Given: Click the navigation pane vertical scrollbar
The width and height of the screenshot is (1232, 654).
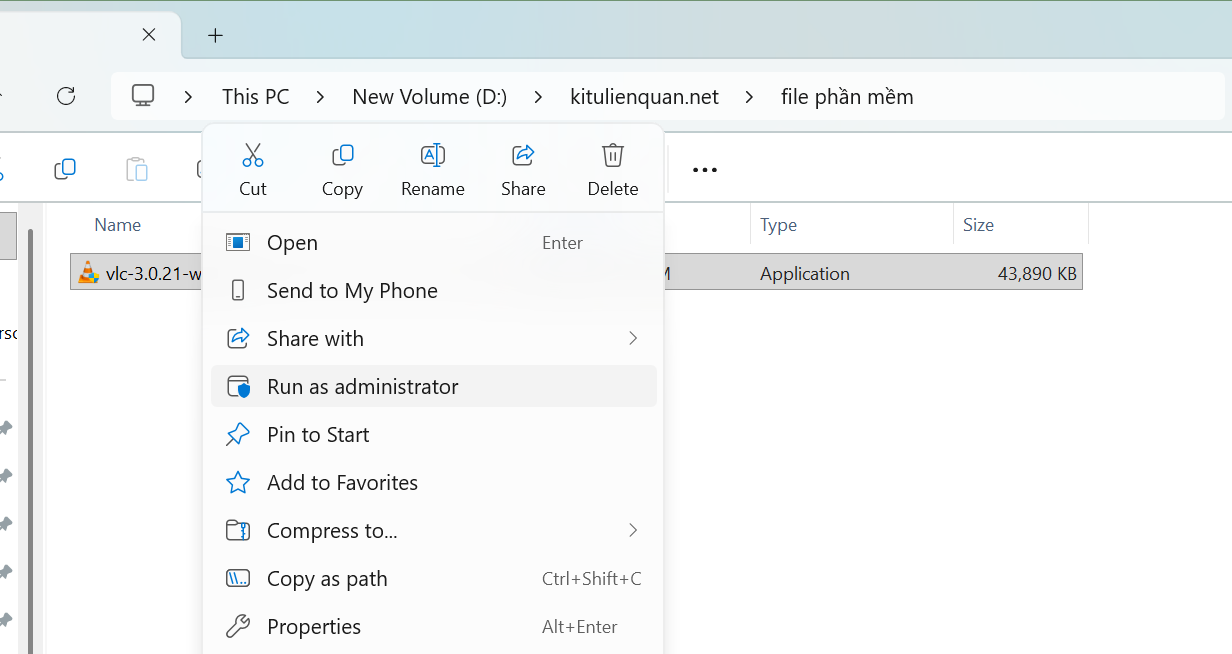Looking at the screenshot, I should click(x=30, y=440).
